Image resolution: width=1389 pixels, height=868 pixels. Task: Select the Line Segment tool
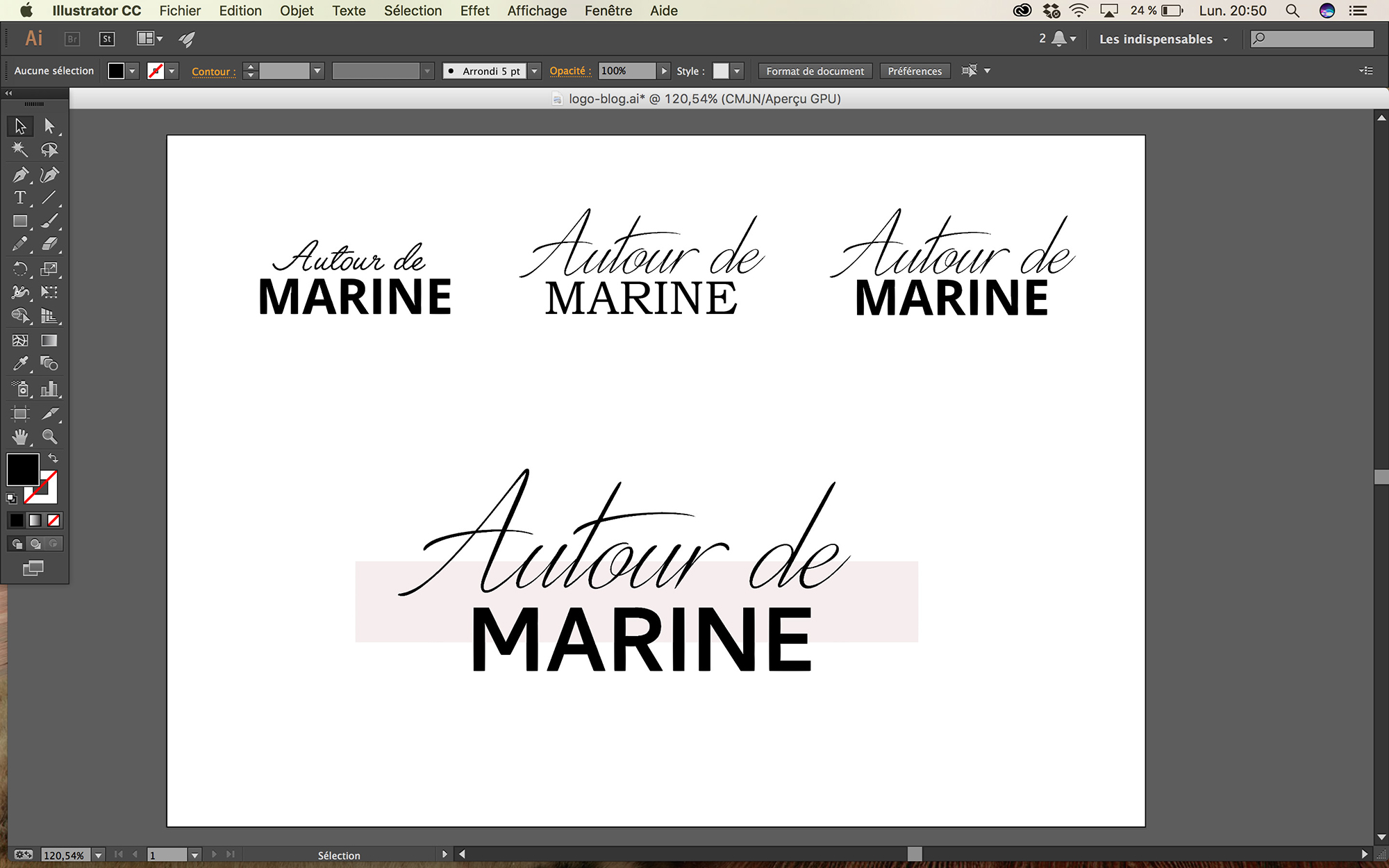click(49, 198)
